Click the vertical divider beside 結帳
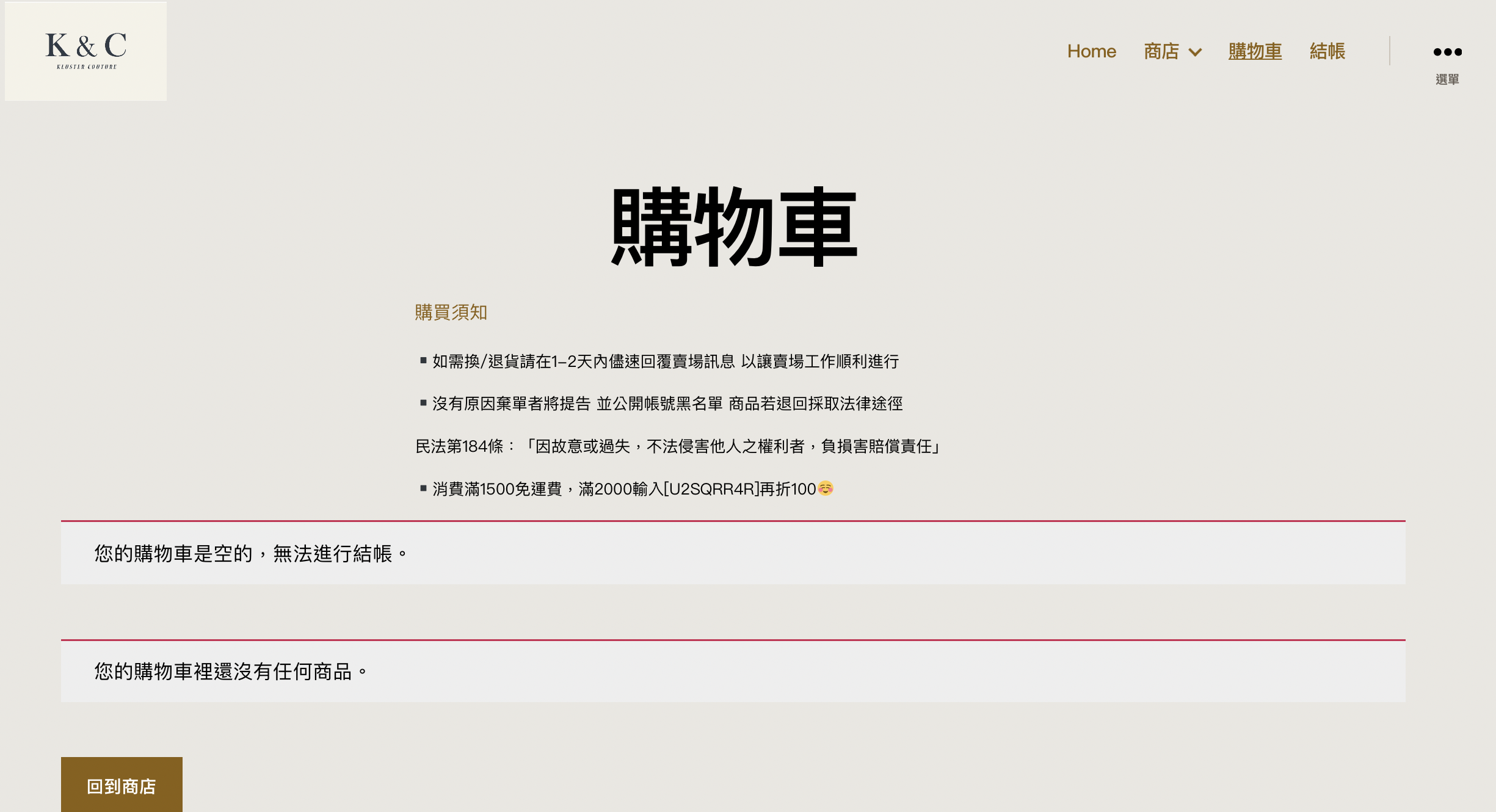Screen dimensions: 1496x812 point(1390,51)
